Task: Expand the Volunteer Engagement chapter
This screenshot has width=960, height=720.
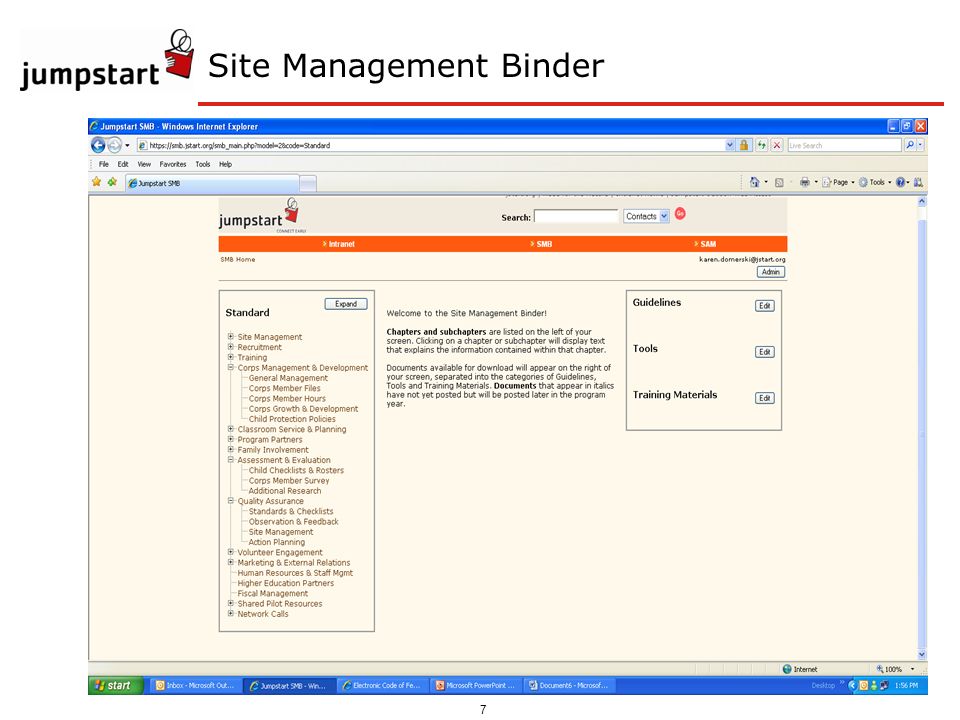Action: point(231,552)
